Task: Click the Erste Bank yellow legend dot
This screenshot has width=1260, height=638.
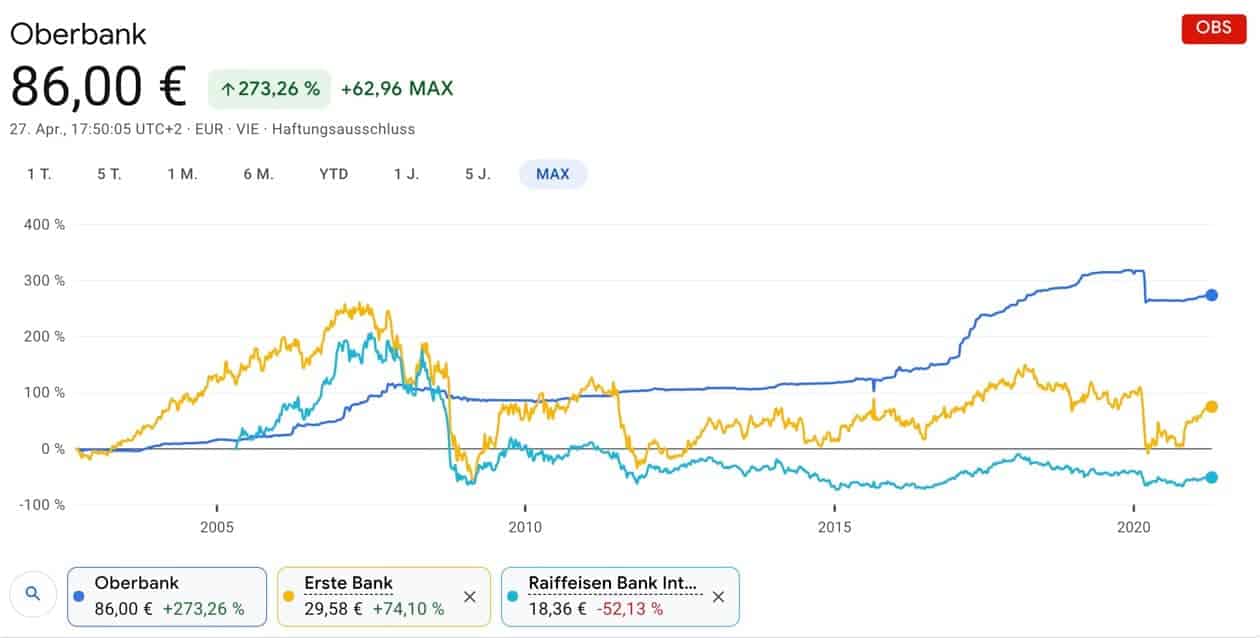Action: [x=288, y=596]
